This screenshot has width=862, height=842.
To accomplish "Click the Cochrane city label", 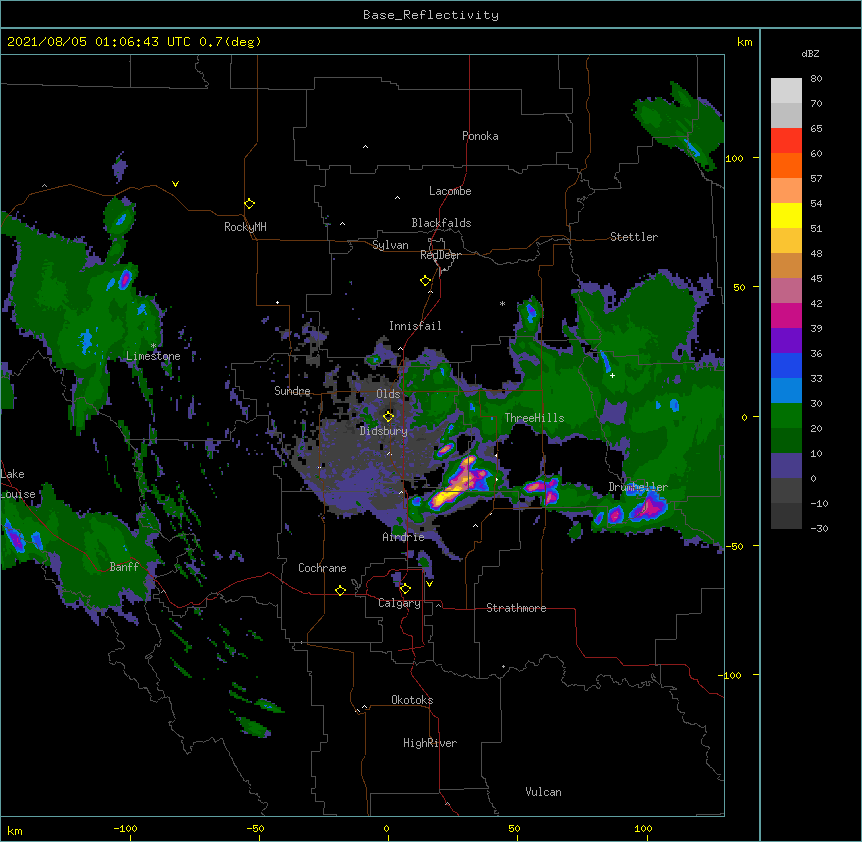I will click(x=322, y=568).
